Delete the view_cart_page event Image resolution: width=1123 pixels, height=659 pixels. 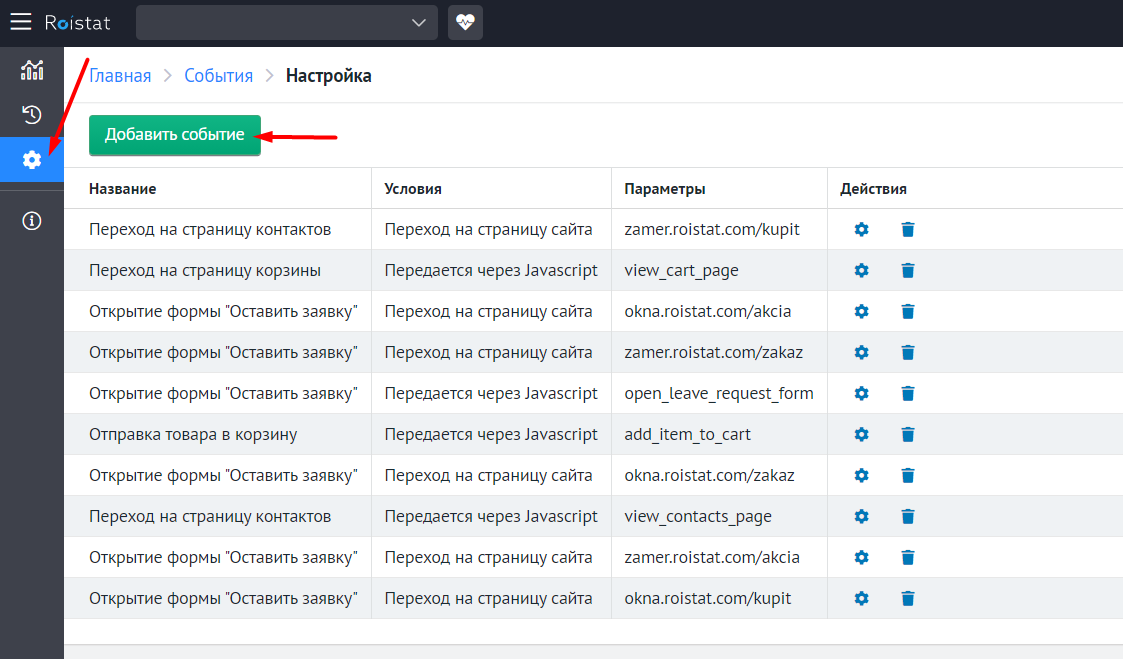[x=907, y=270]
